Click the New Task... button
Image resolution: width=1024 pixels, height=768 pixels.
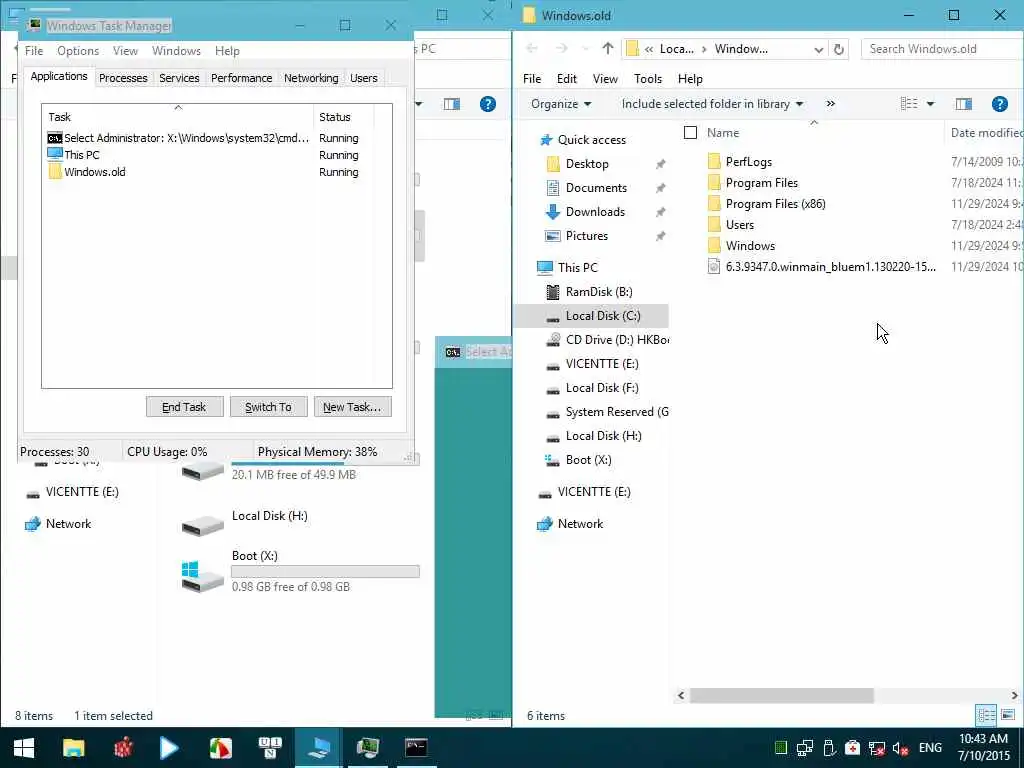[x=352, y=407]
